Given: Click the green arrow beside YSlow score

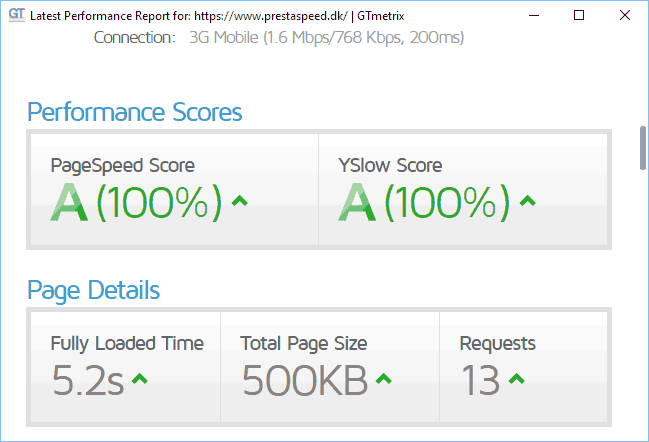Looking at the screenshot, I should point(527,202).
